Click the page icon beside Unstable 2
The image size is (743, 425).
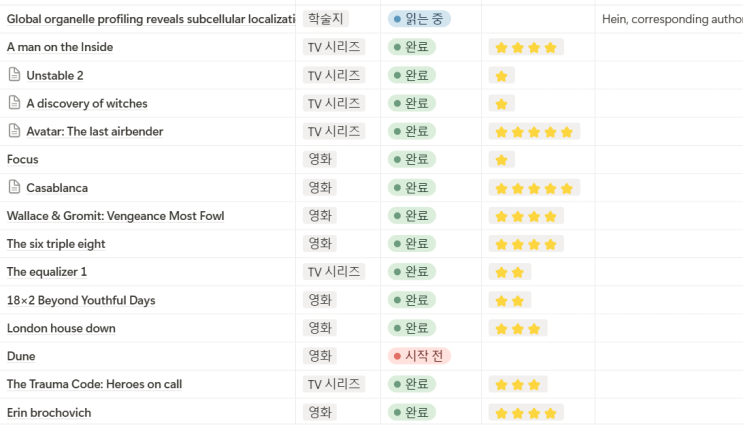click(14, 75)
